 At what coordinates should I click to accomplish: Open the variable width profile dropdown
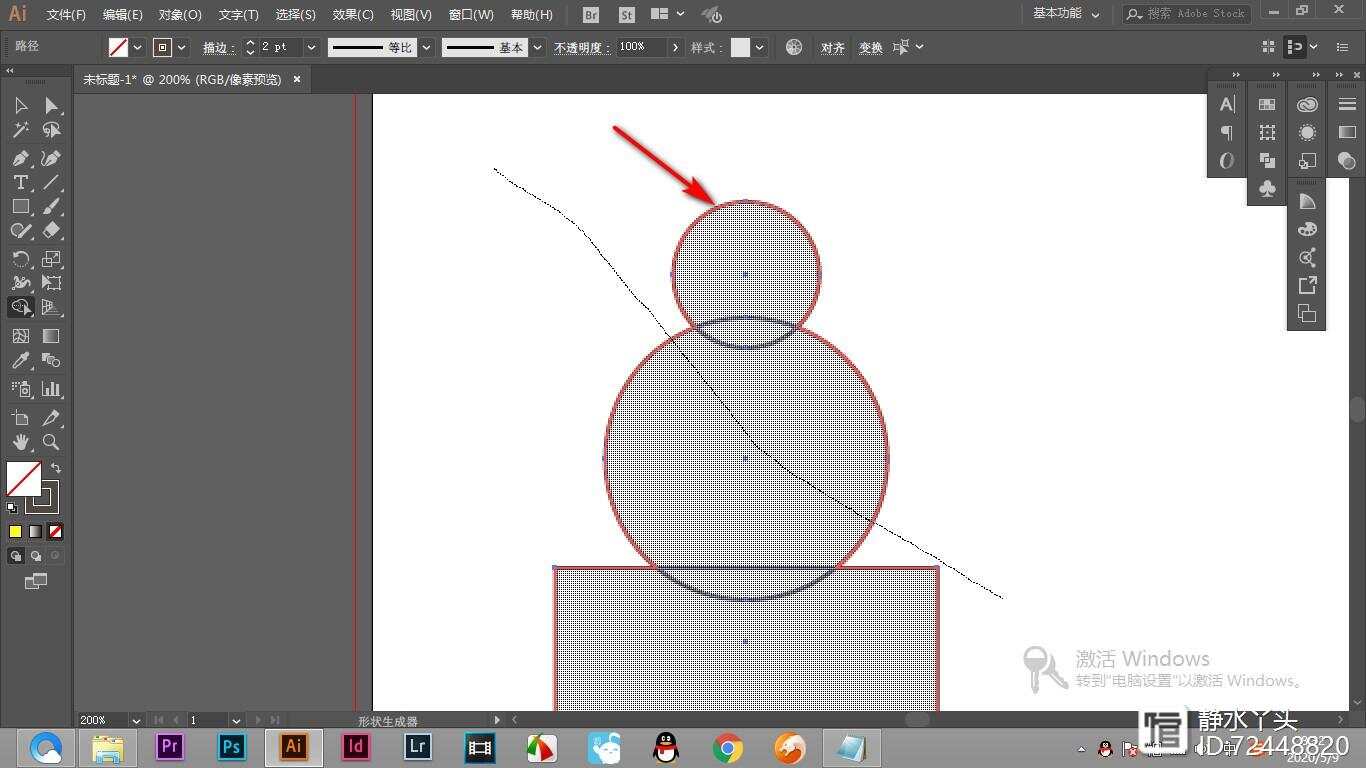pos(427,47)
